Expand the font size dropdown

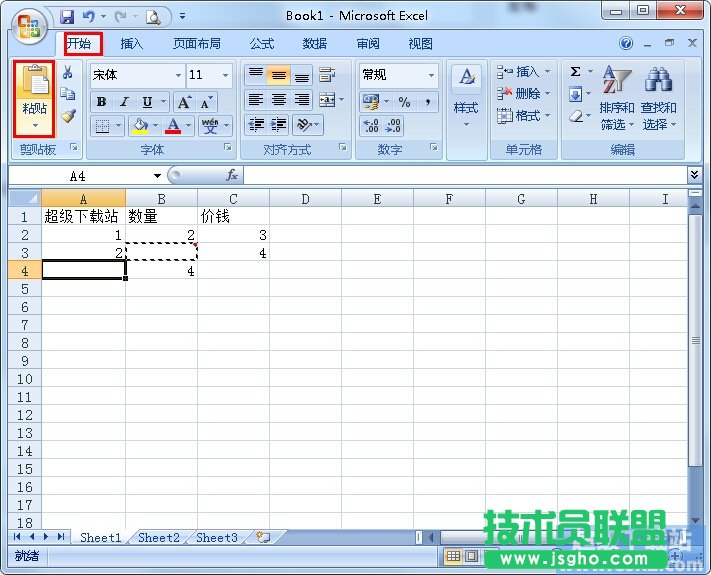click(225, 75)
